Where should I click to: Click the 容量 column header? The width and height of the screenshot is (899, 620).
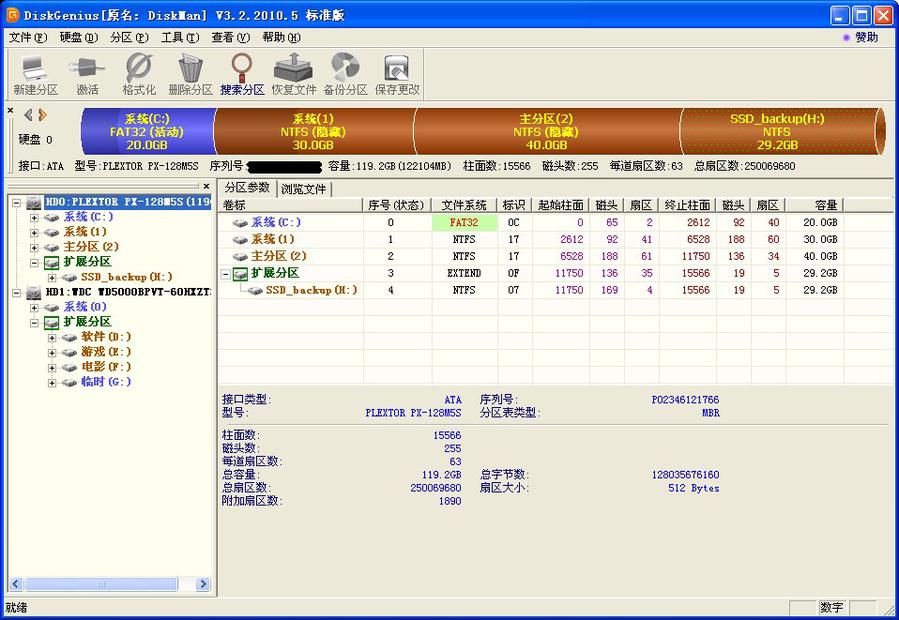pyautogui.click(x=814, y=205)
